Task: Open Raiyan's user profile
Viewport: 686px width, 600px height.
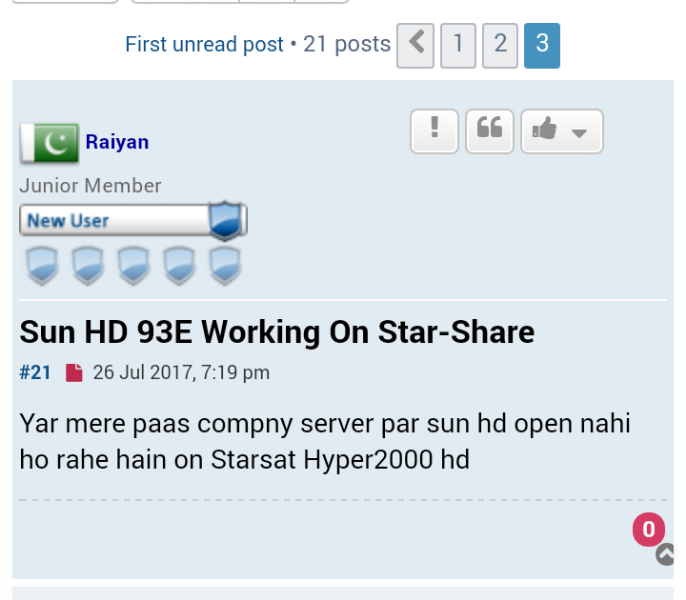Action: click(117, 142)
